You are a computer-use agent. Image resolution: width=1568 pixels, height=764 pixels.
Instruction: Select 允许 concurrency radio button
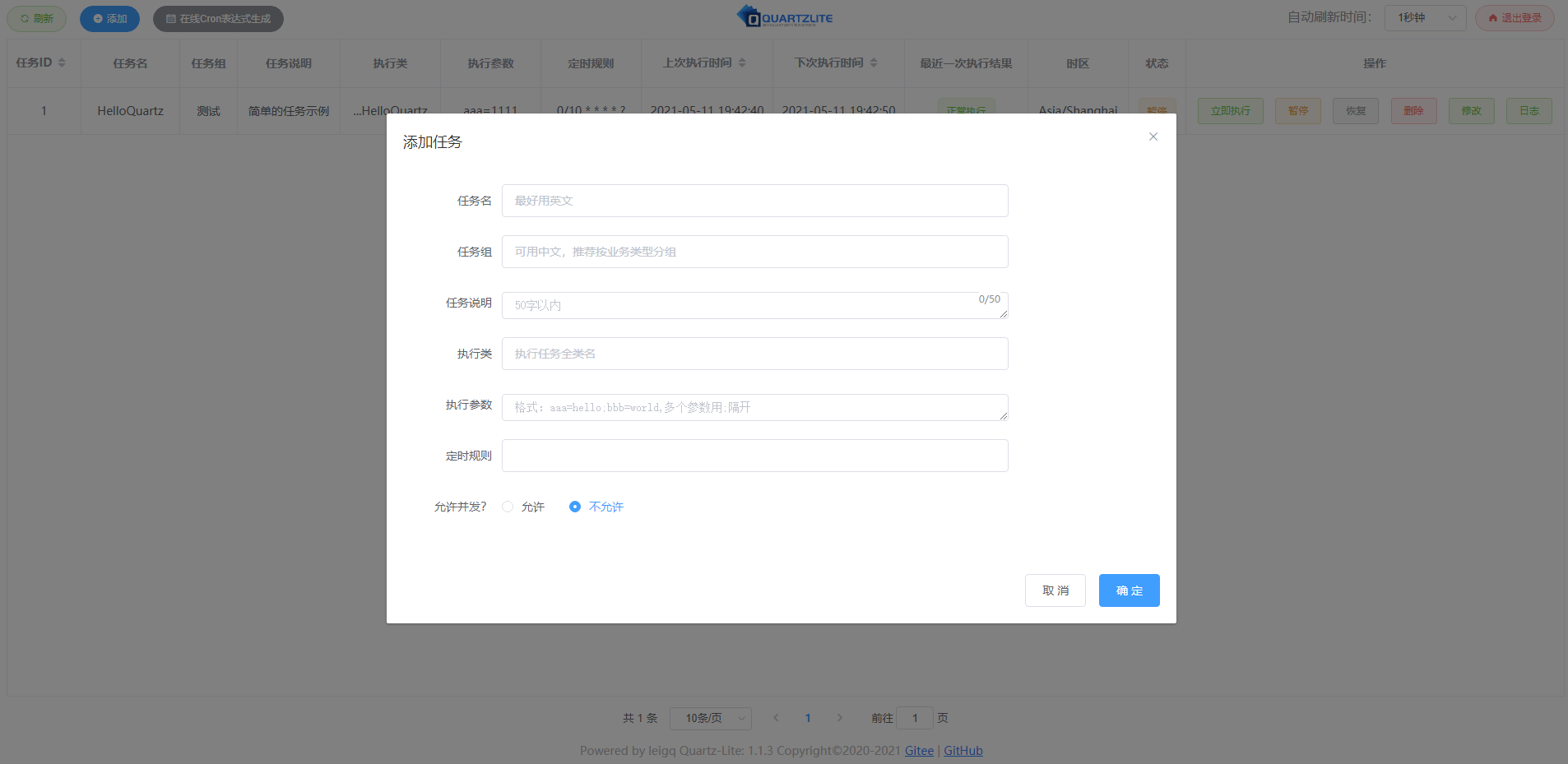pos(508,507)
